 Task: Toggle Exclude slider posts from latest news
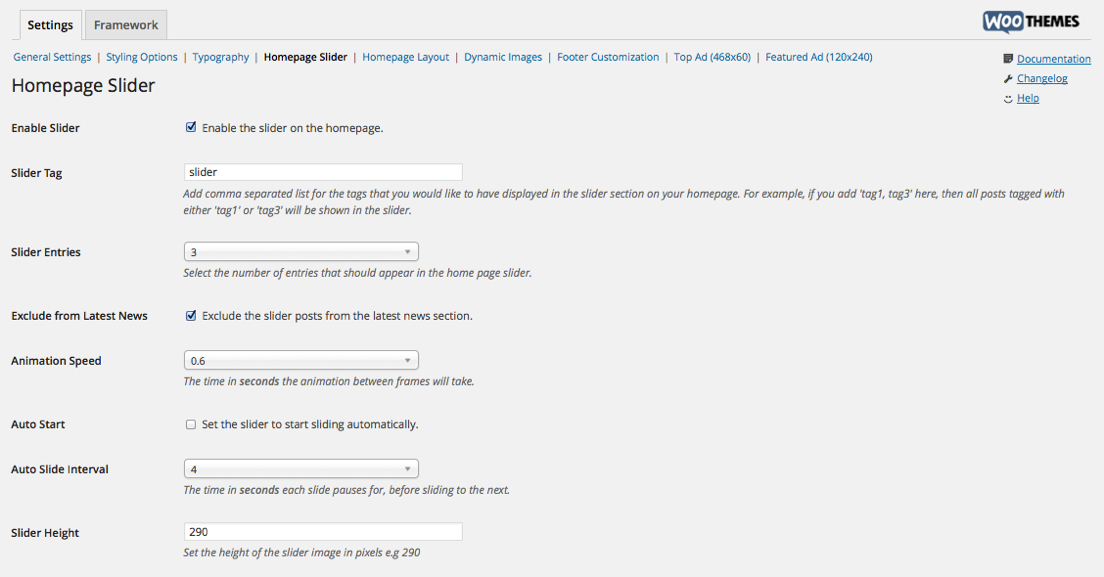(191, 316)
